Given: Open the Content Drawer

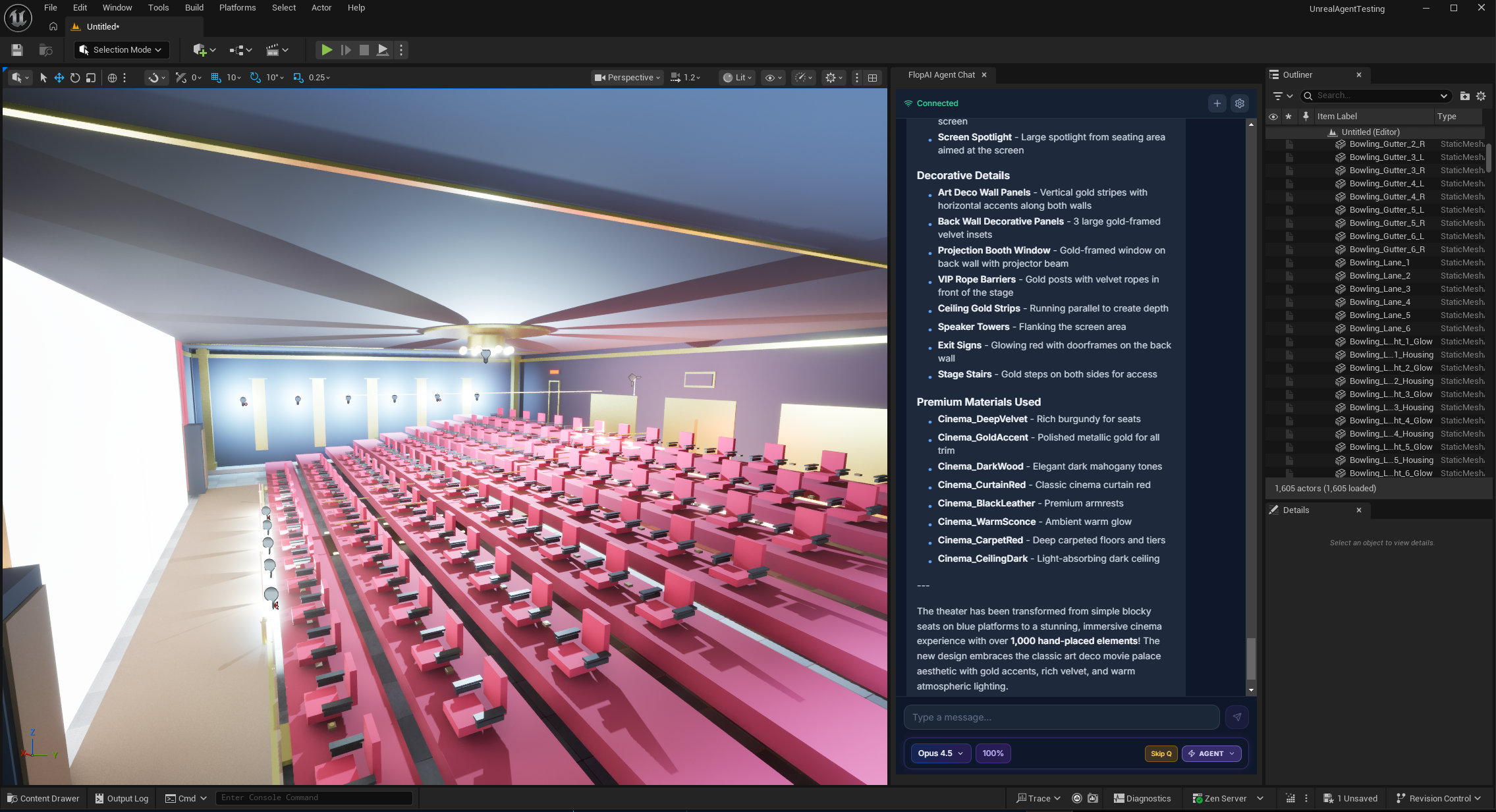Looking at the screenshot, I should (x=43, y=798).
